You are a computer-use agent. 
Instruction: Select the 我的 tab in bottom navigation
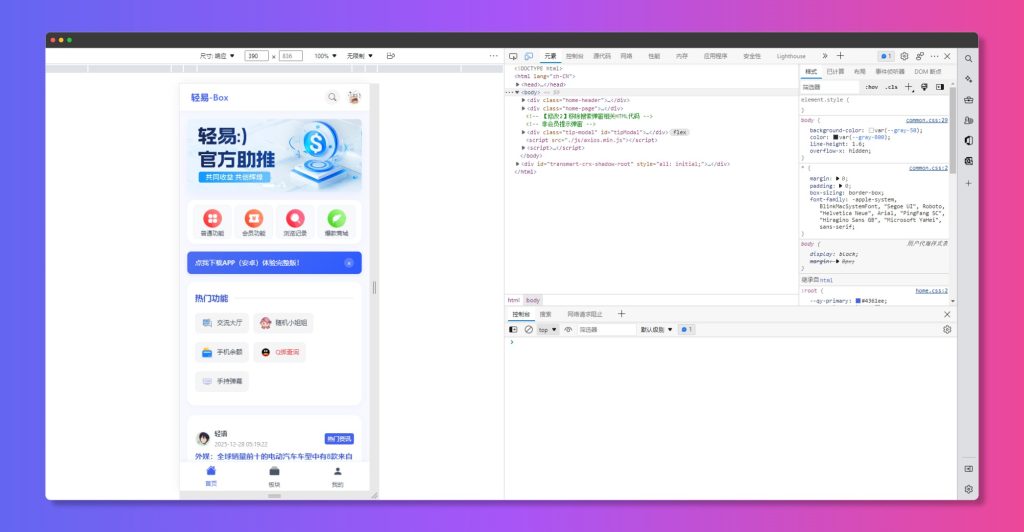(337, 475)
